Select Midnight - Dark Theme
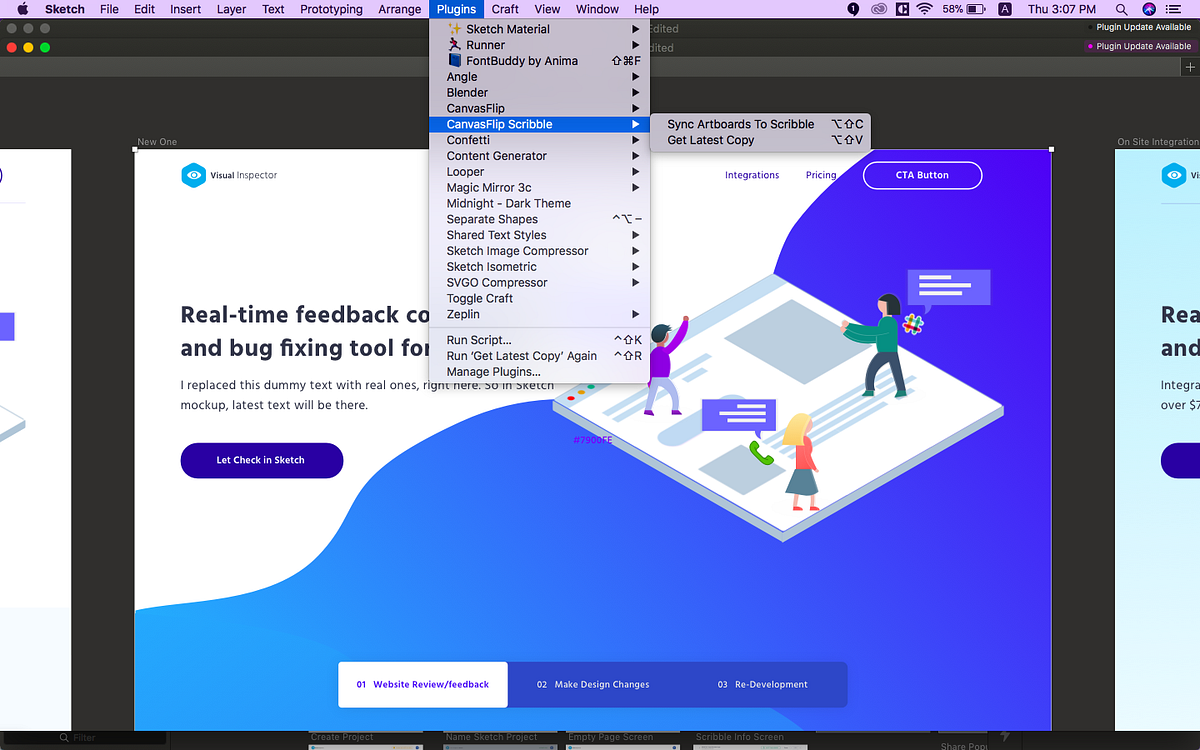The image size is (1200, 750). click(539, 203)
